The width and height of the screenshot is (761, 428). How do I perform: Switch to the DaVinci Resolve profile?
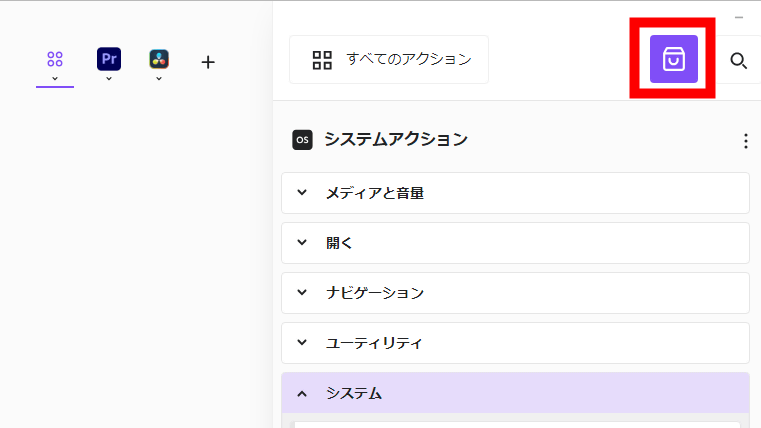(x=158, y=59)
